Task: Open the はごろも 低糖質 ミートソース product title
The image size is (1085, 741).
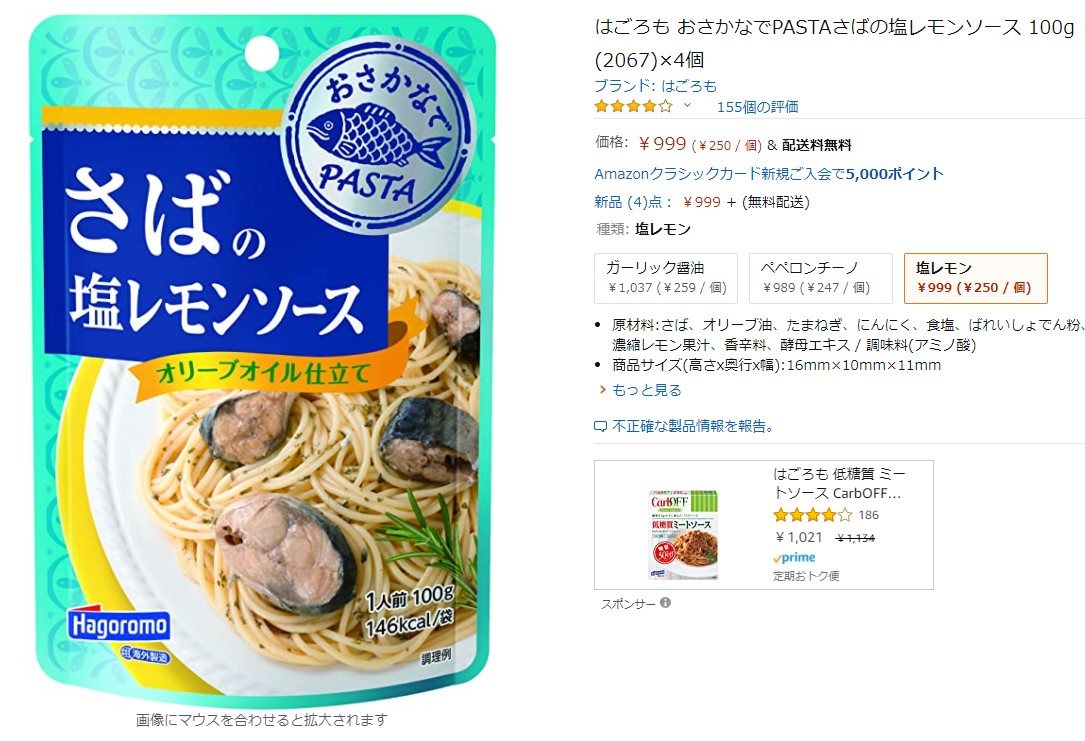Action: click(x=839, y=483)
